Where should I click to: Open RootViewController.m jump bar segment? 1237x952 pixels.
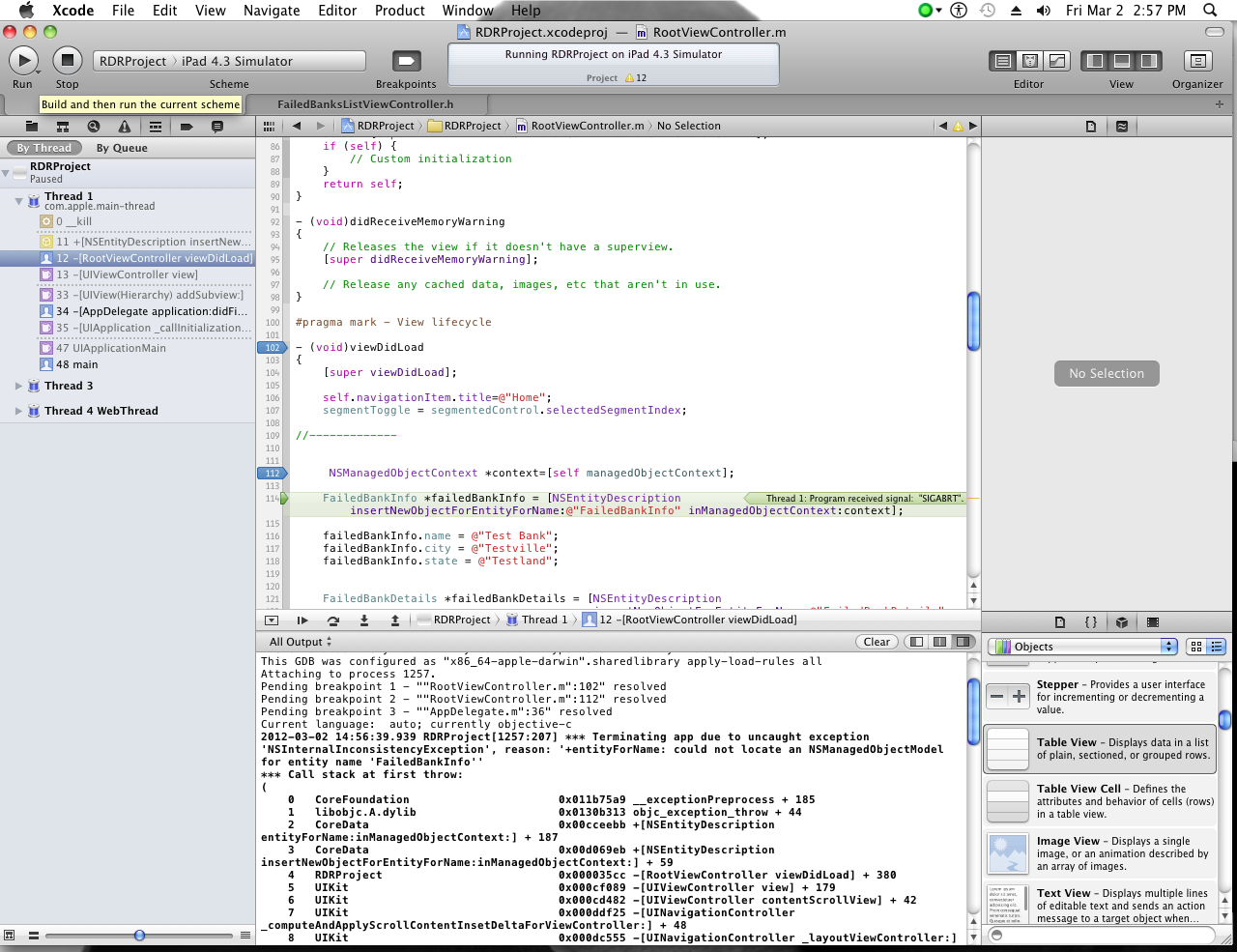(580, 126)
